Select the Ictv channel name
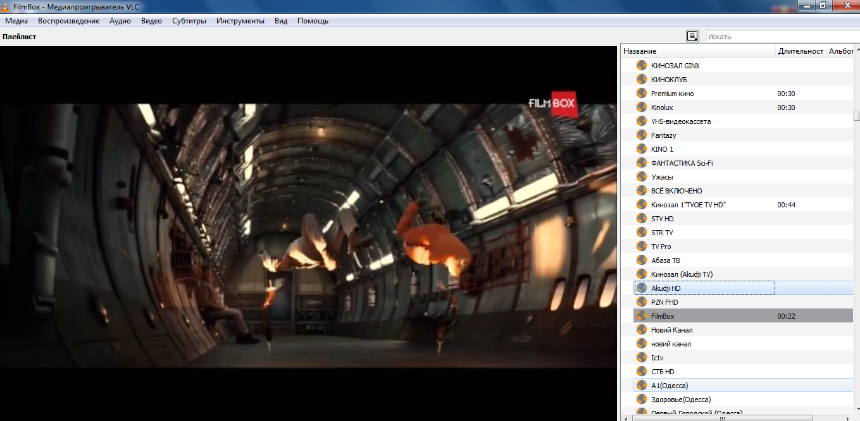The width and height of the screenshot is (860, 421). [657, 358]
